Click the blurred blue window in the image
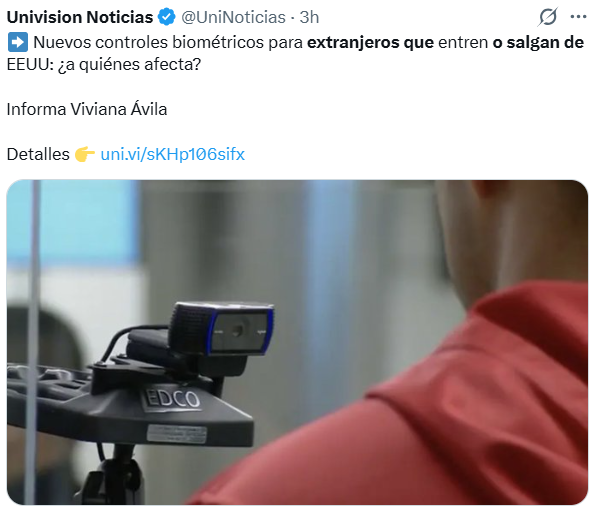This screenshot has height=508, width=594. (74, 223)
